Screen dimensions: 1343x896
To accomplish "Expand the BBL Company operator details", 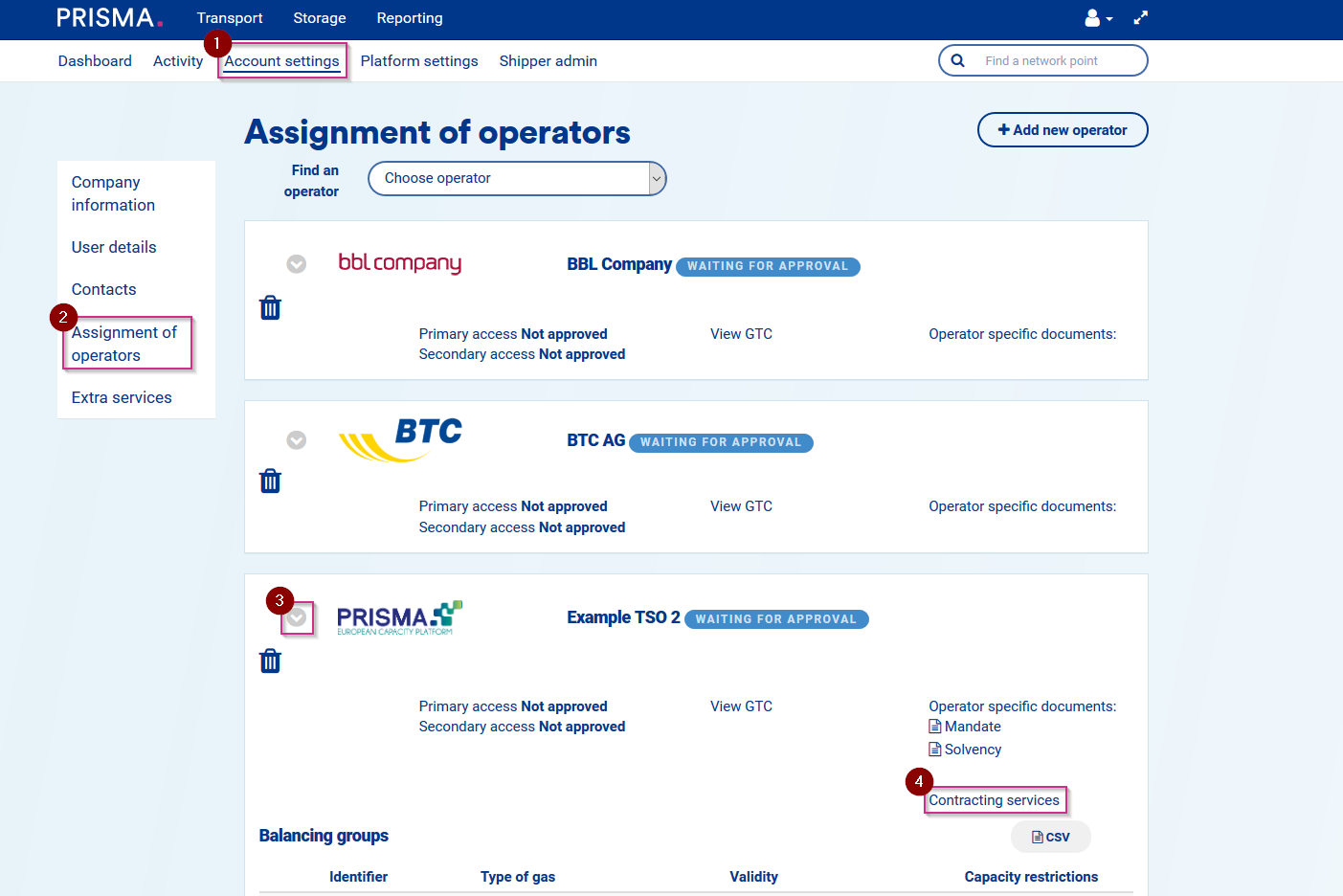I will click(x=297, y=264).
